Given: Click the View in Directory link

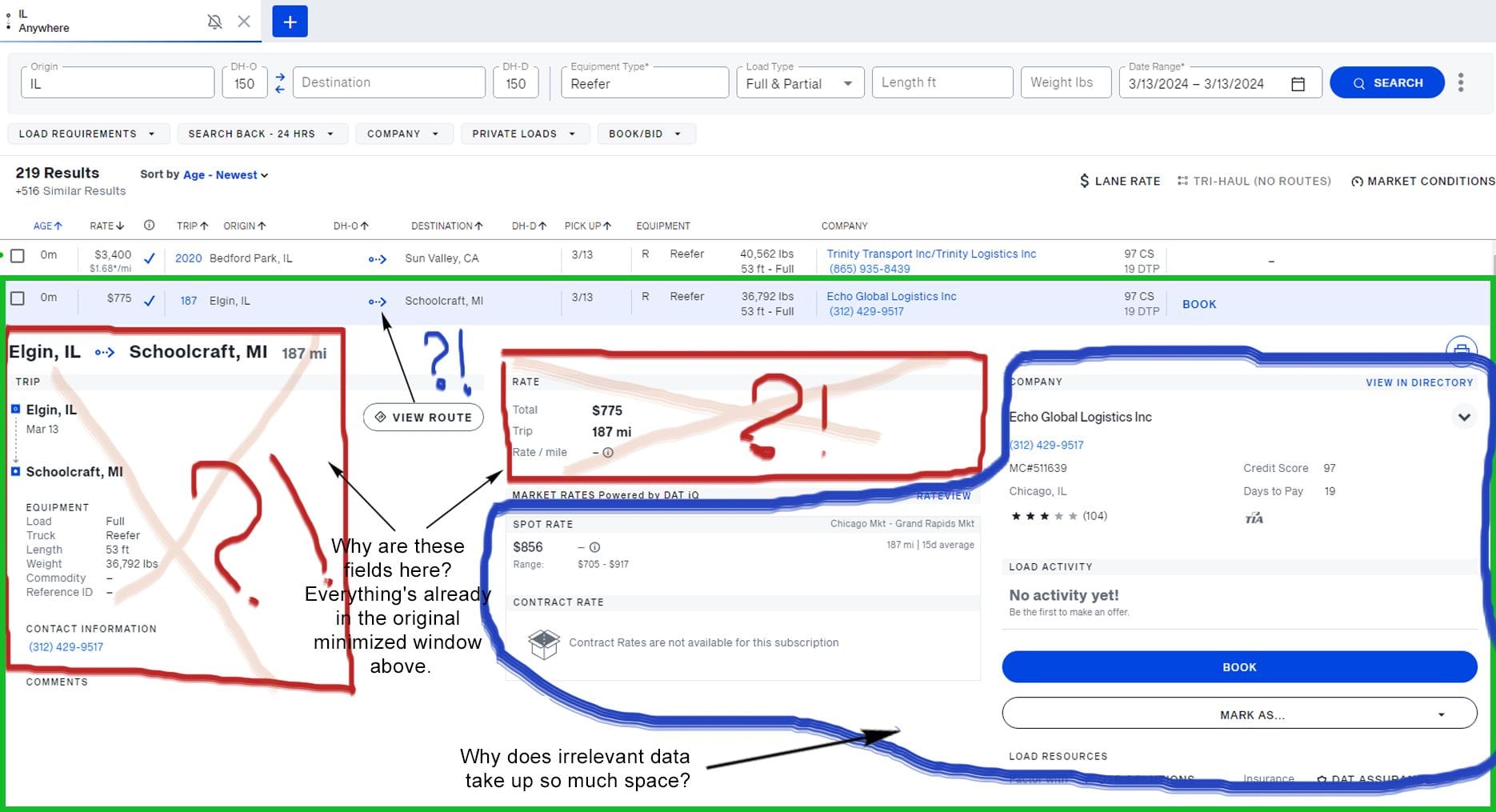Looking at the screenshot, I should (x=1418, y=382).
